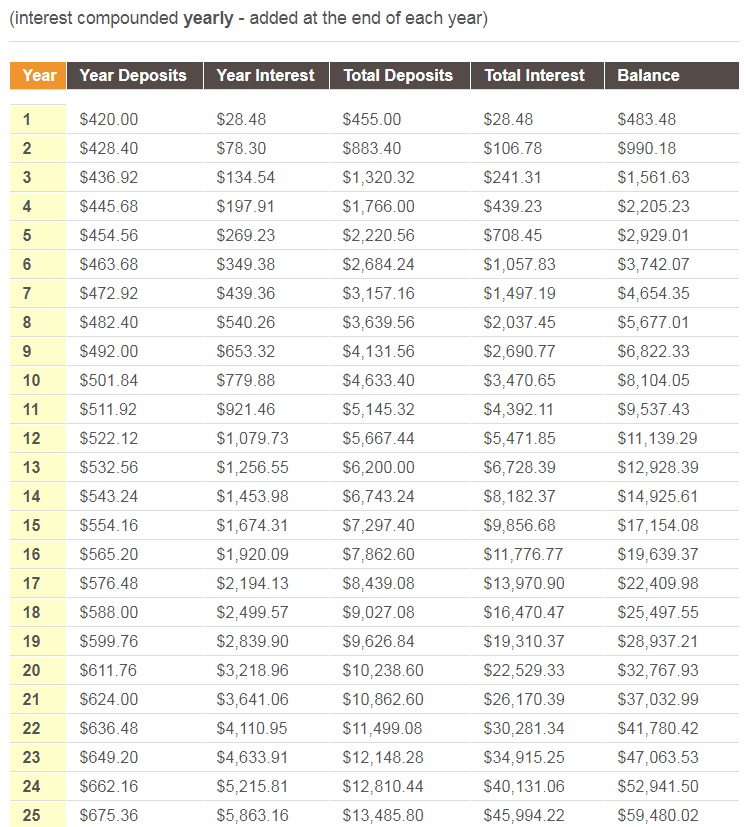Click the year 13 row number cell
Viewport: 746px width, 827px height.
(x=31, y=467)
